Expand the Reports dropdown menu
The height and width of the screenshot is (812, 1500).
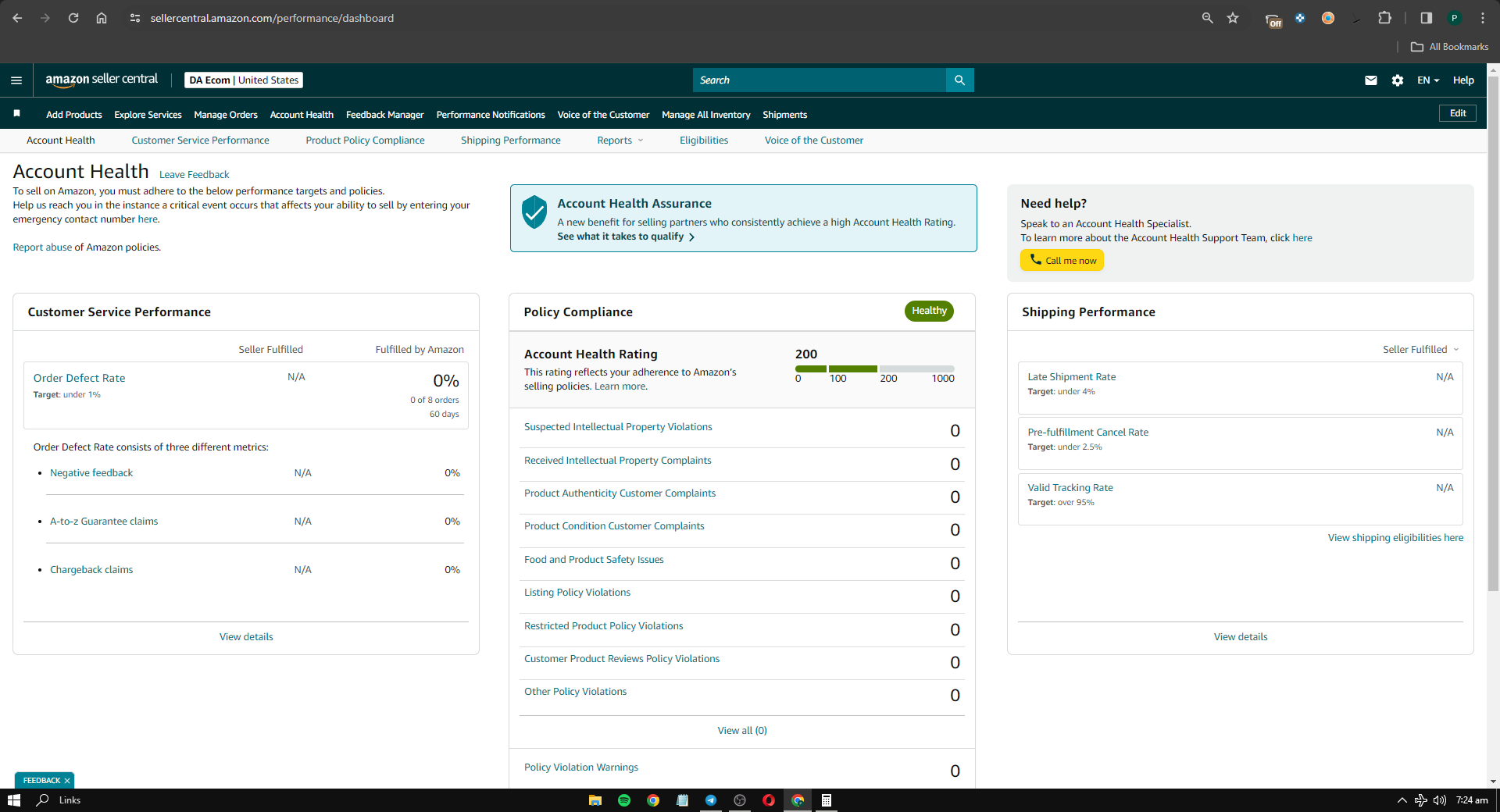(620, 141)
